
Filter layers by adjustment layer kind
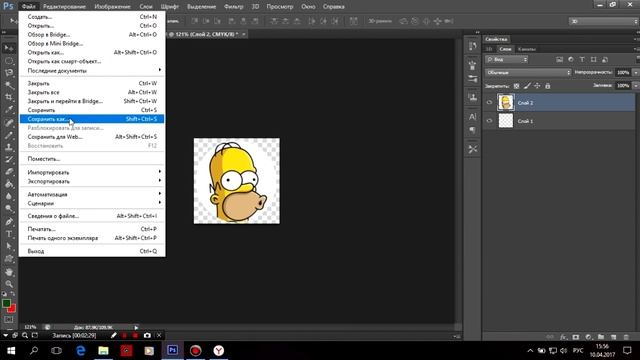(x=571, y=60)
